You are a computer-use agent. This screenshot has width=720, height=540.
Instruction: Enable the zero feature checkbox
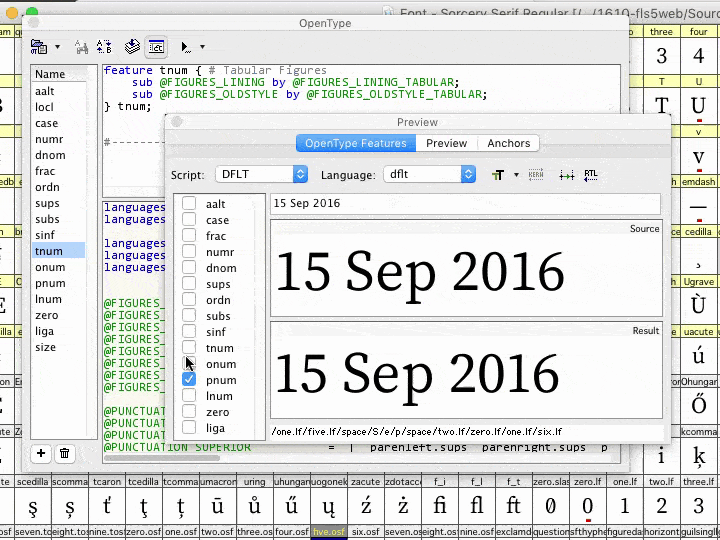click(189, 411)
